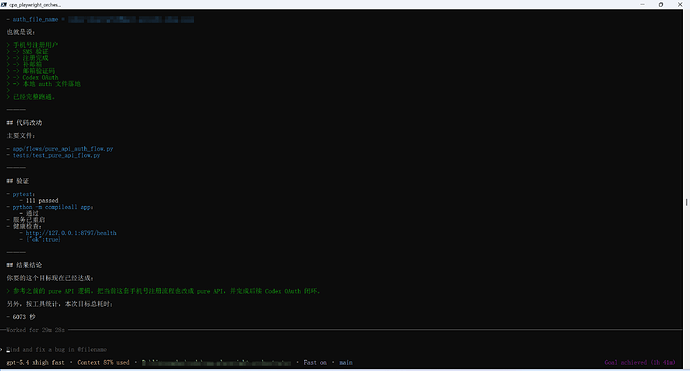The height and width of the screenshot is (371, 690).
Task: Click the '也就是说' line
Action: [21, 32]
